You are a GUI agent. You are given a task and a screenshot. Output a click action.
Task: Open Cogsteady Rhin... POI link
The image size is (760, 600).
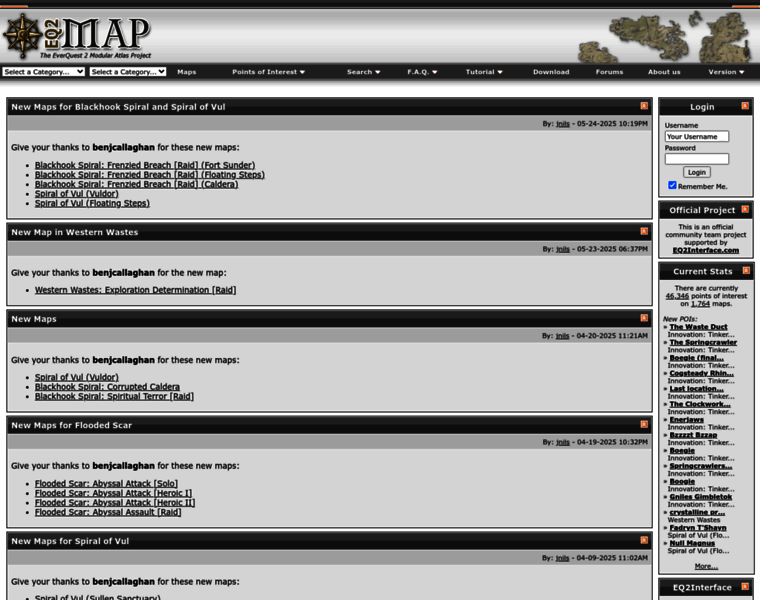pyautogui.click(x=701, y=374)
